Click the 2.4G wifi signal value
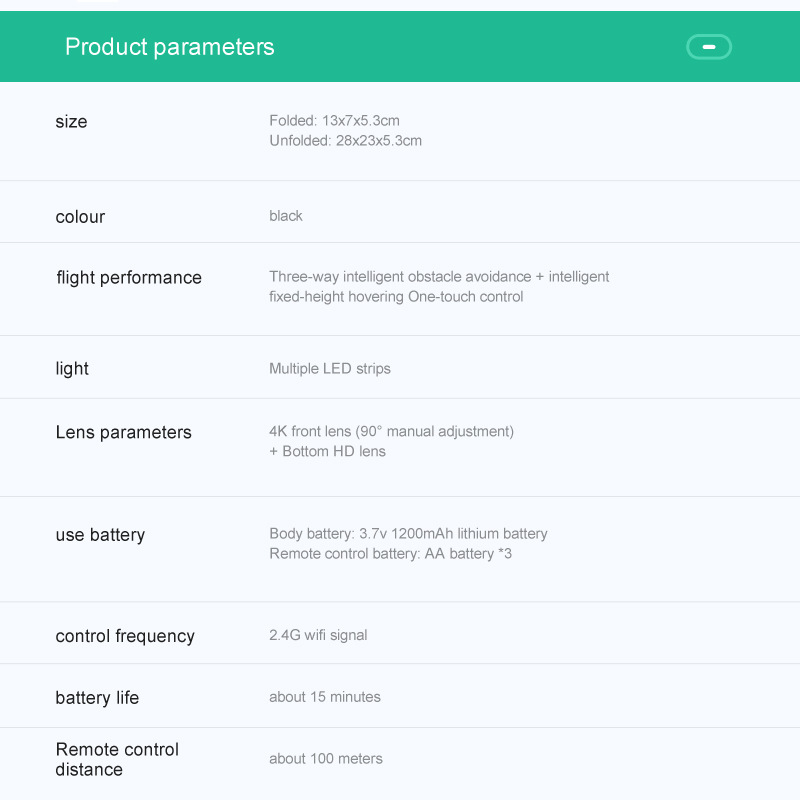The image size is (800, 800). coord(318,635)
